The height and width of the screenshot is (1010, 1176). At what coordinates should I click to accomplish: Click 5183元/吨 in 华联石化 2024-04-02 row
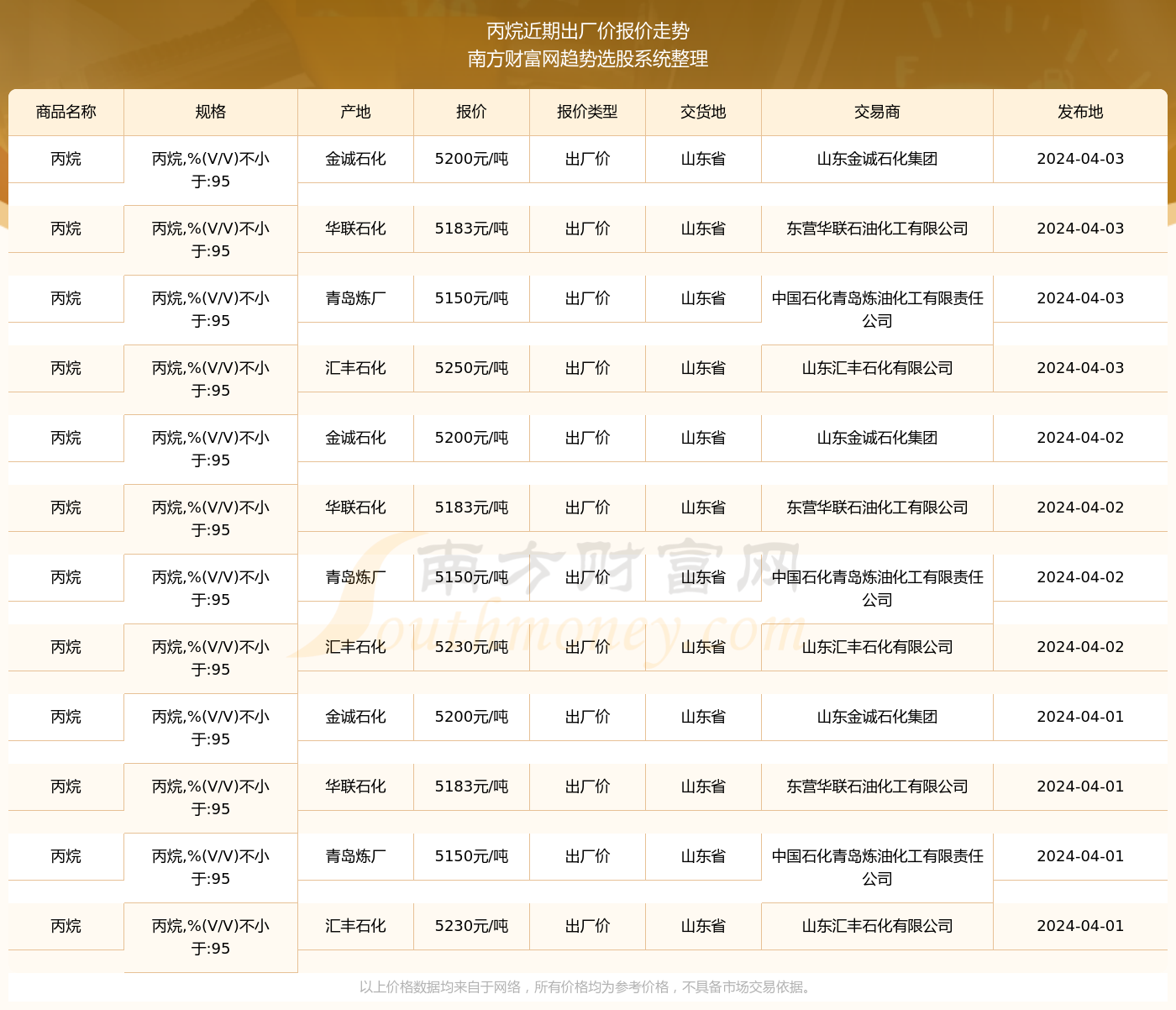471,508
